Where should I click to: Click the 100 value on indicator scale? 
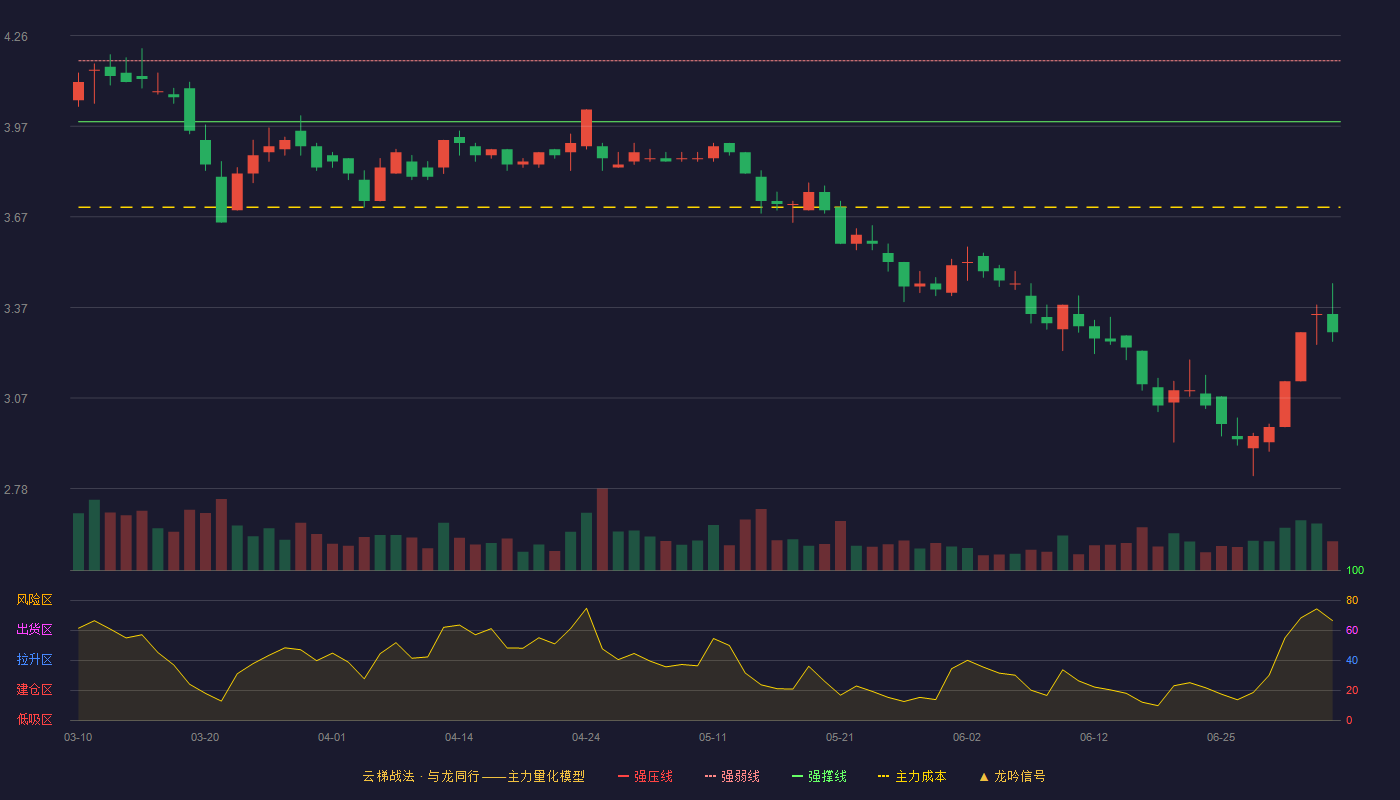tap(1355, 571)
